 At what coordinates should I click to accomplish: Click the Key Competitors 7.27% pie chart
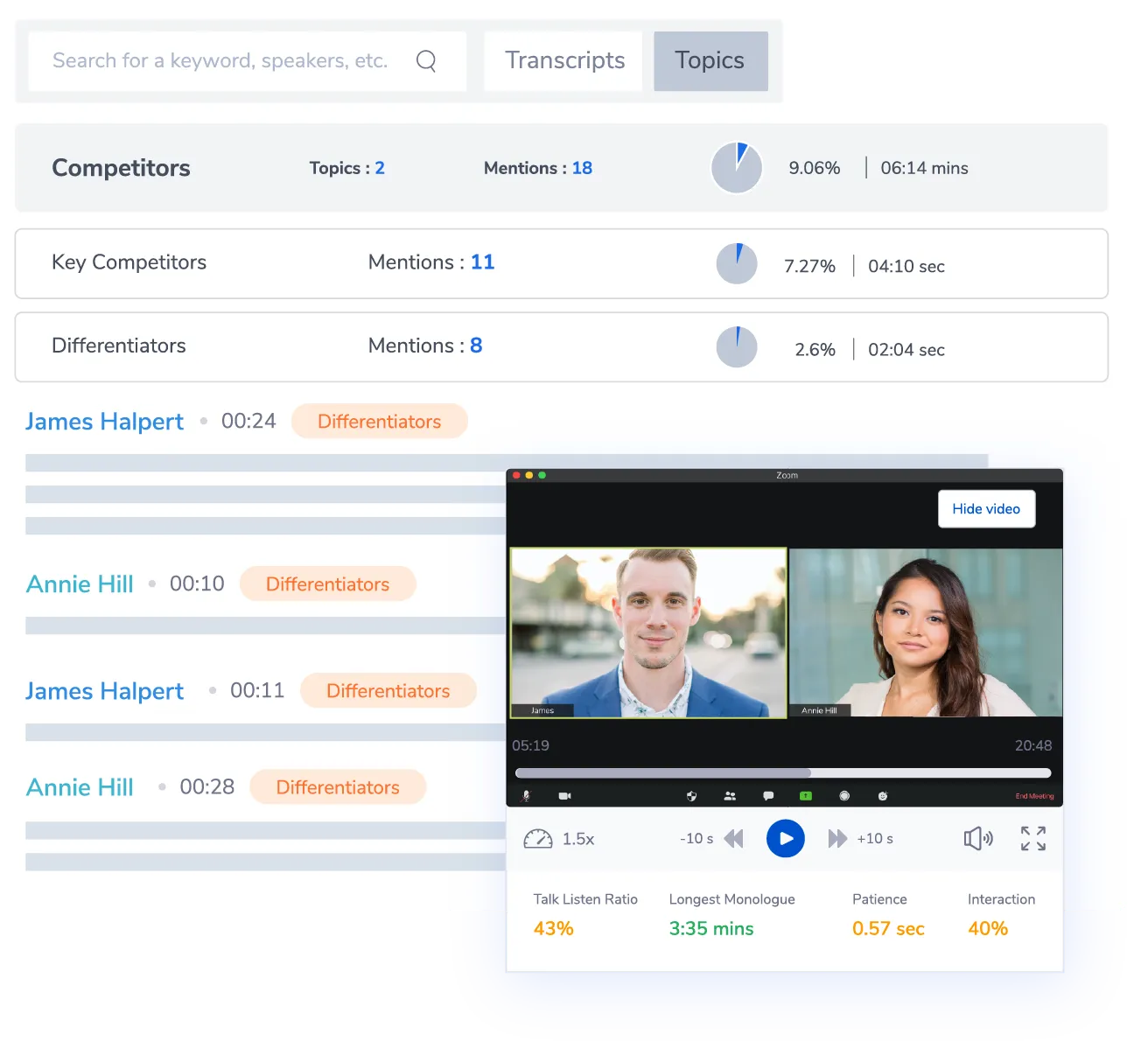tap(737, 263)
